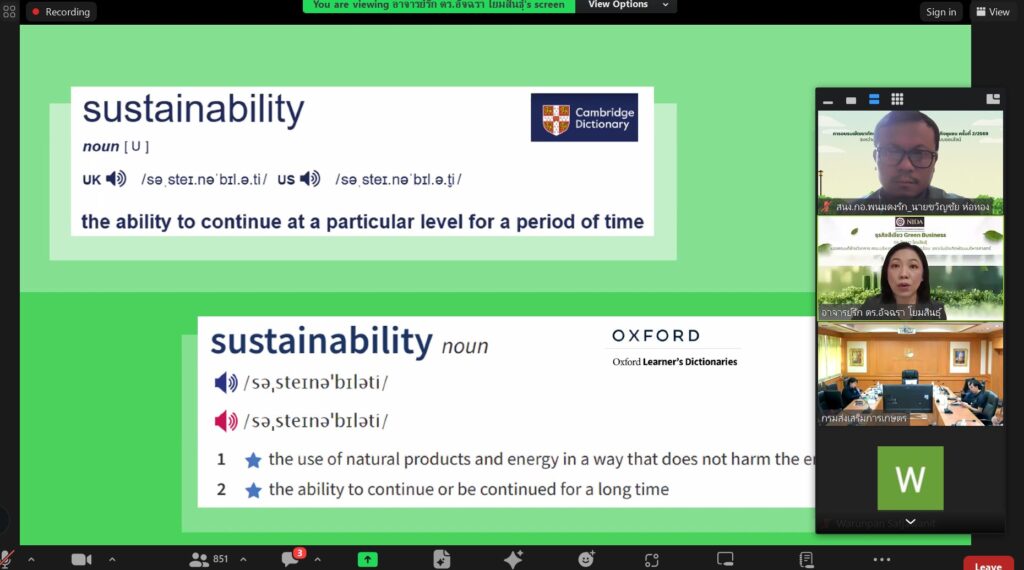The image size is (1024, 570).
Task: Unmute the microphone in Zoom toolbar
Action: [7, 560]
